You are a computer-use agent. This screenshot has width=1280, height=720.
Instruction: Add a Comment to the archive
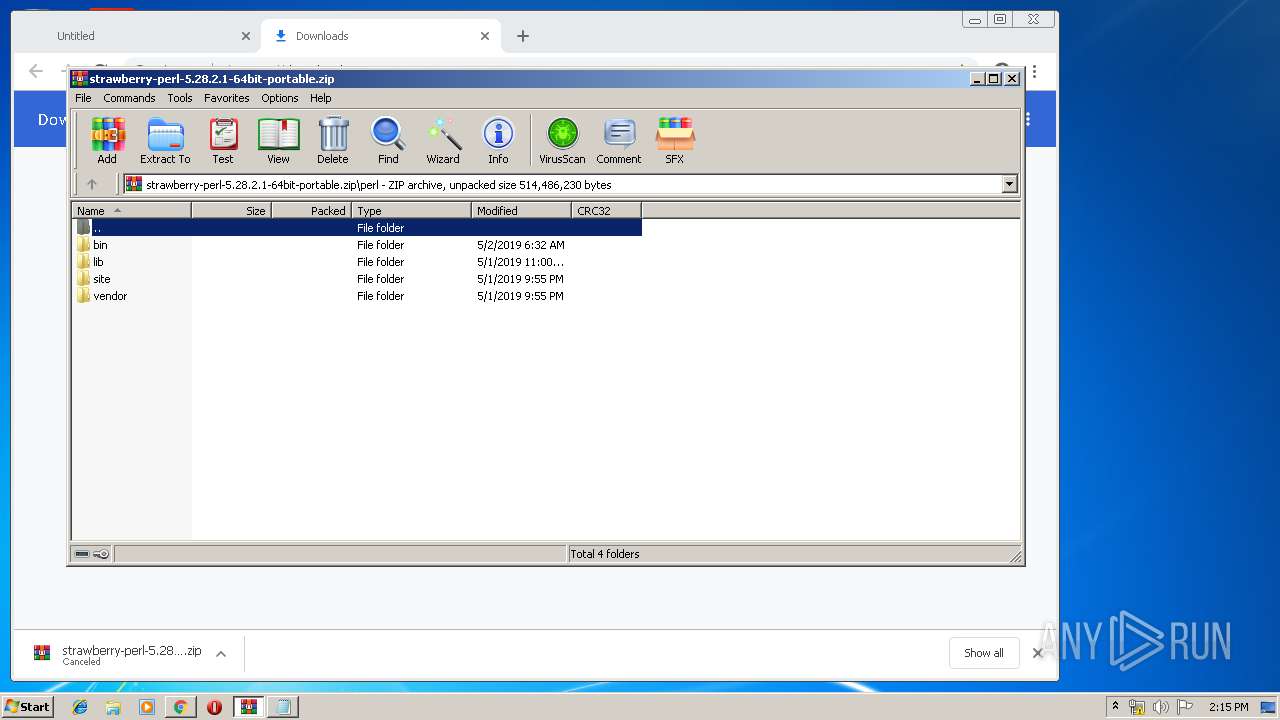click(619, 140)
